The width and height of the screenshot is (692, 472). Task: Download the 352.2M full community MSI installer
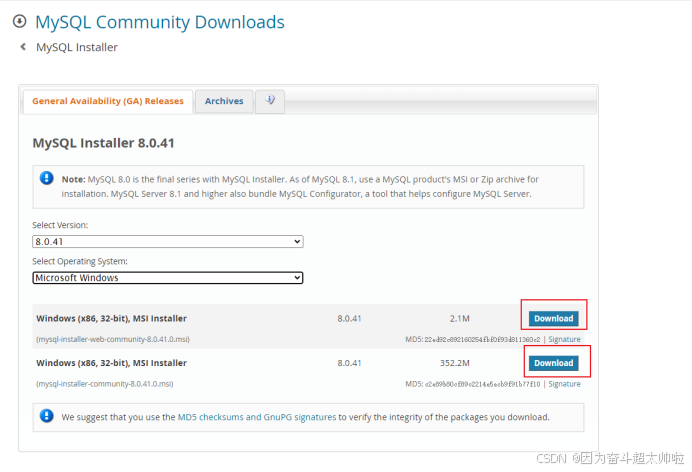pos(553,363)
